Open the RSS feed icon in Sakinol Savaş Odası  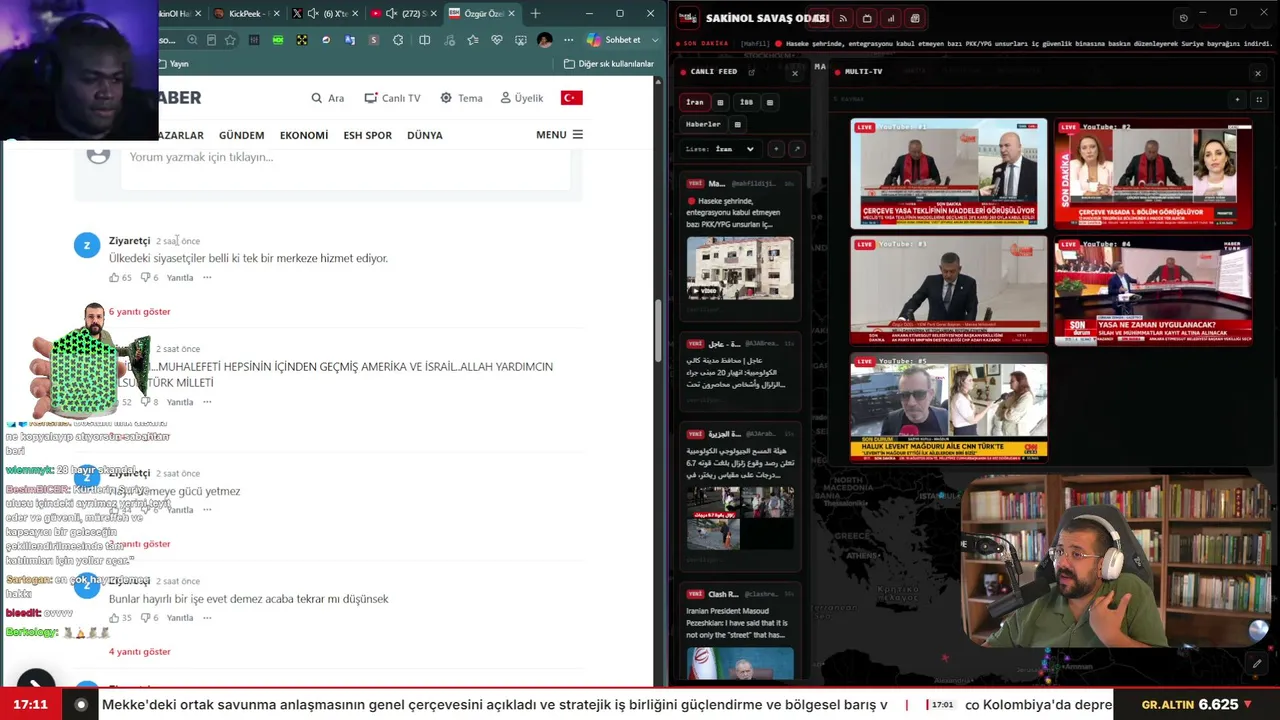coord(843,18)
